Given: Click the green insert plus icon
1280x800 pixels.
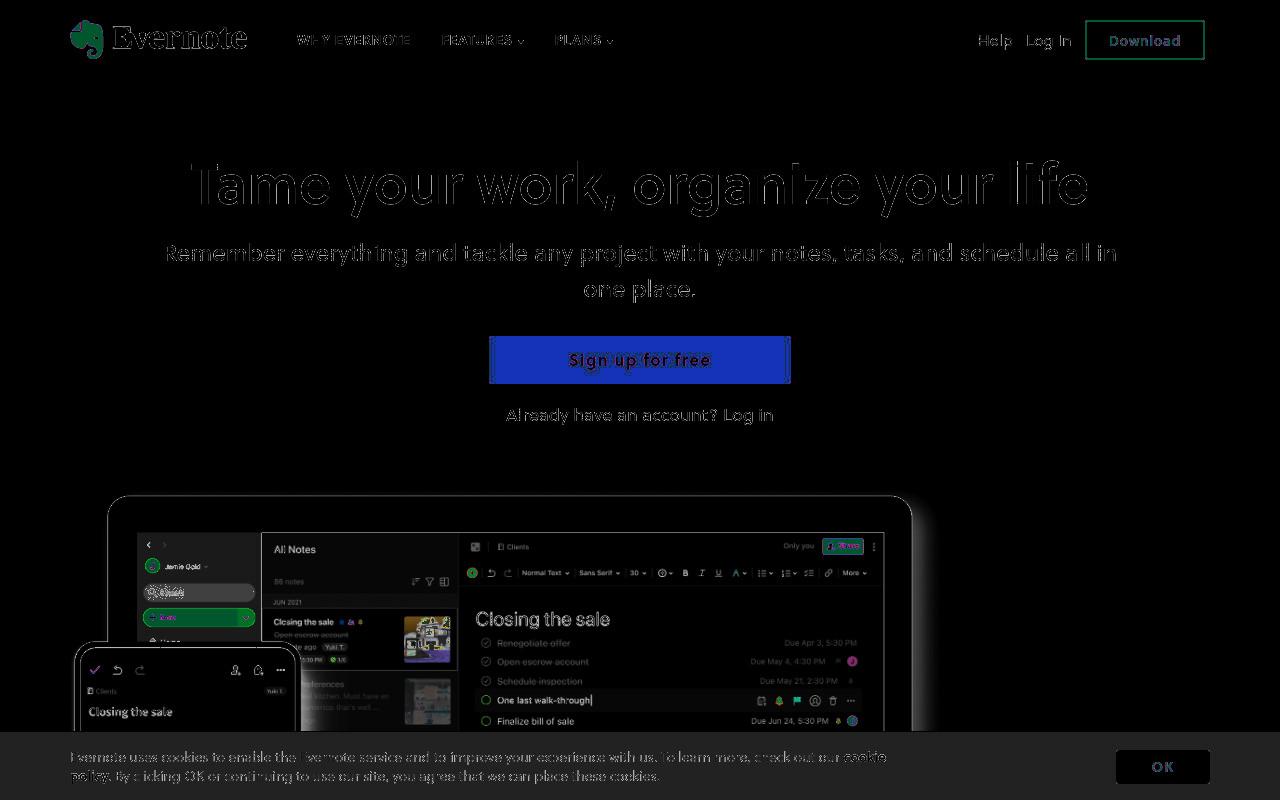Looking at the screenshot, I should 472,573.
